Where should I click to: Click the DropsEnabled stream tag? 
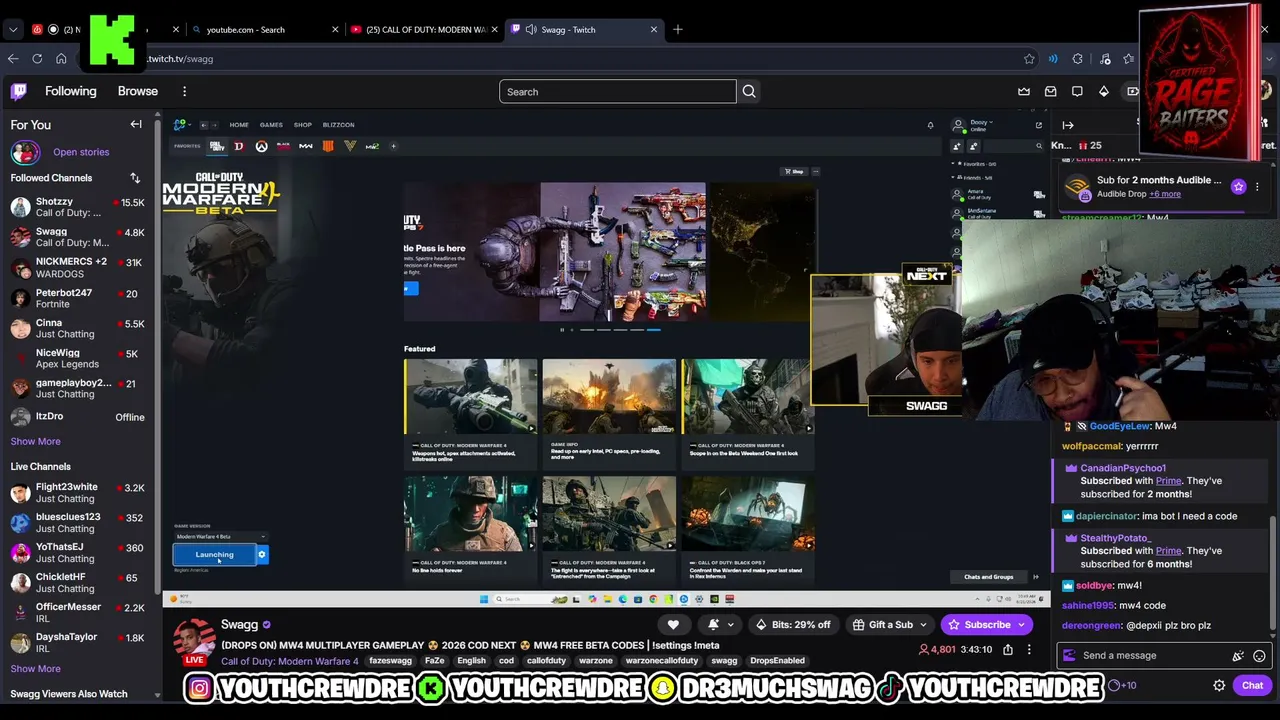777,661
